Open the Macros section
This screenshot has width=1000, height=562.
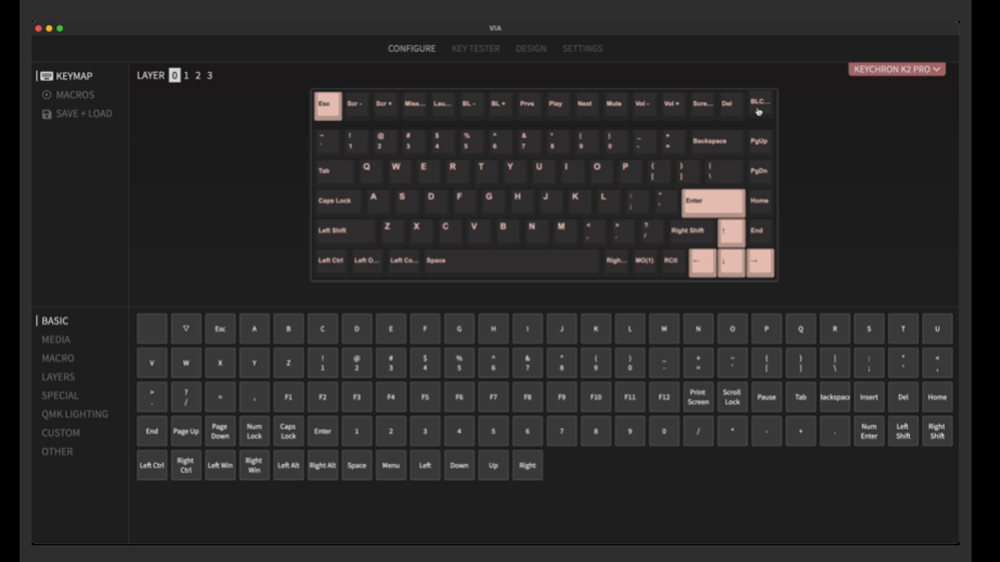[x=68, y=94]
